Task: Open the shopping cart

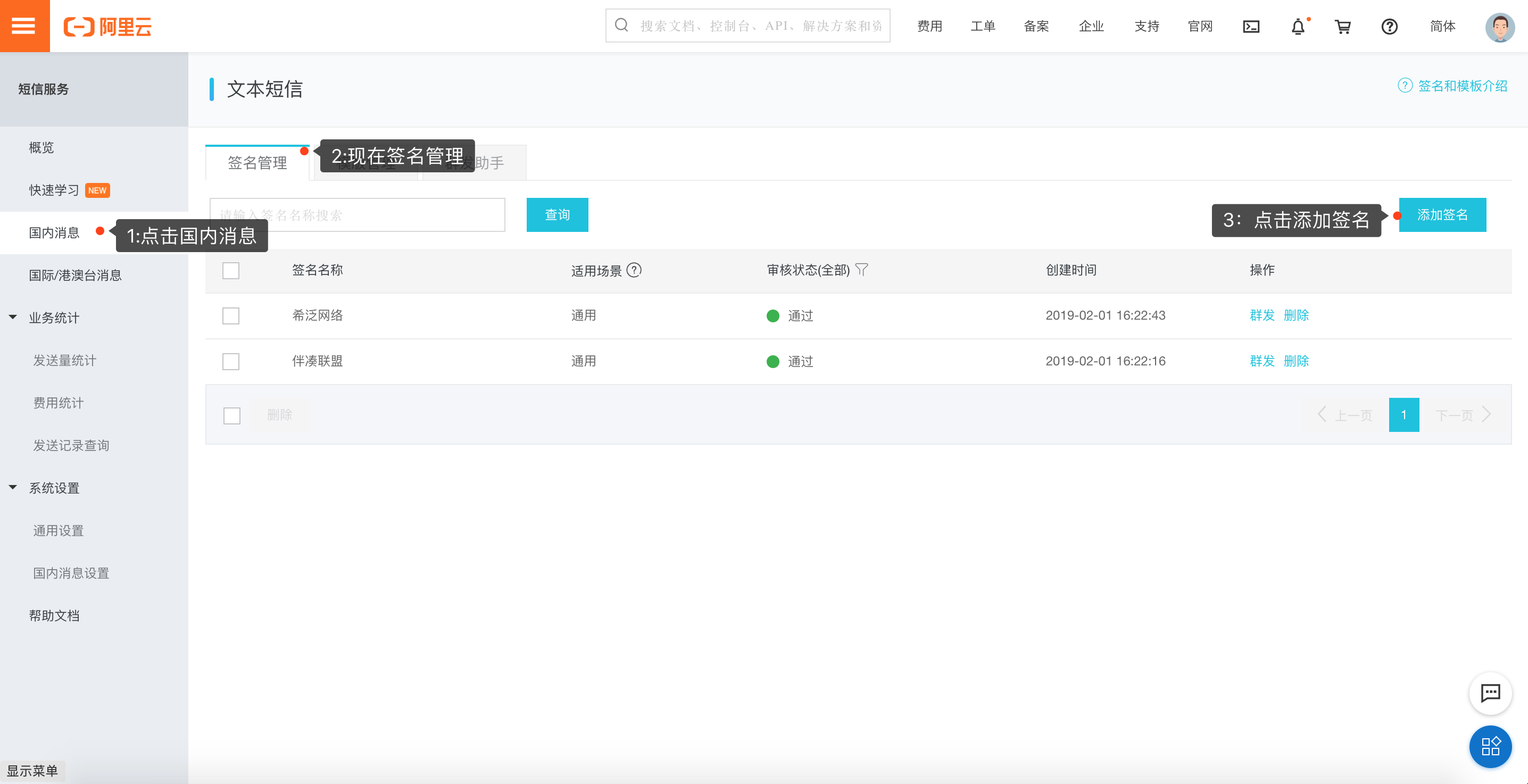Action: point(1343,27)
